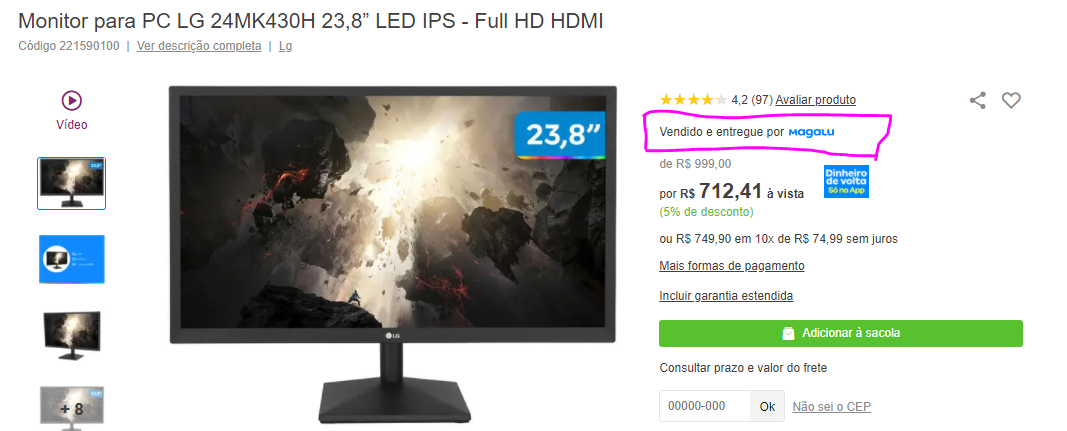This screenshot has height=431, width=1067.
Task: Open Incluir garantia estendida option
Action: [726, 296]
